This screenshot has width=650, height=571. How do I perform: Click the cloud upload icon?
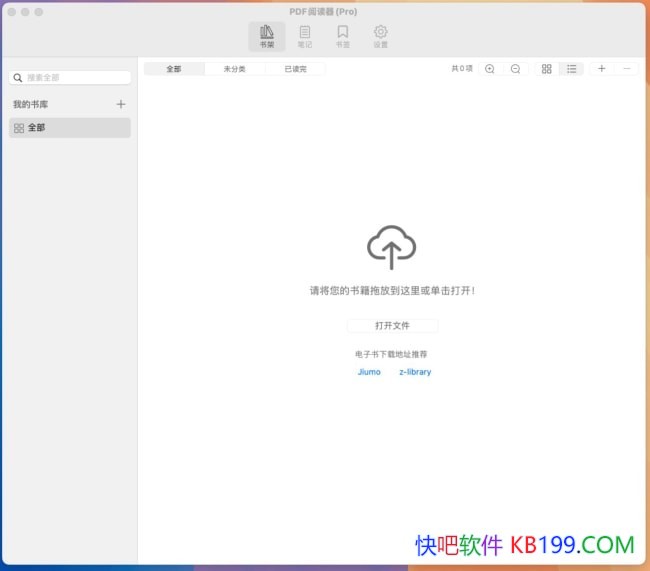(391, 246)
